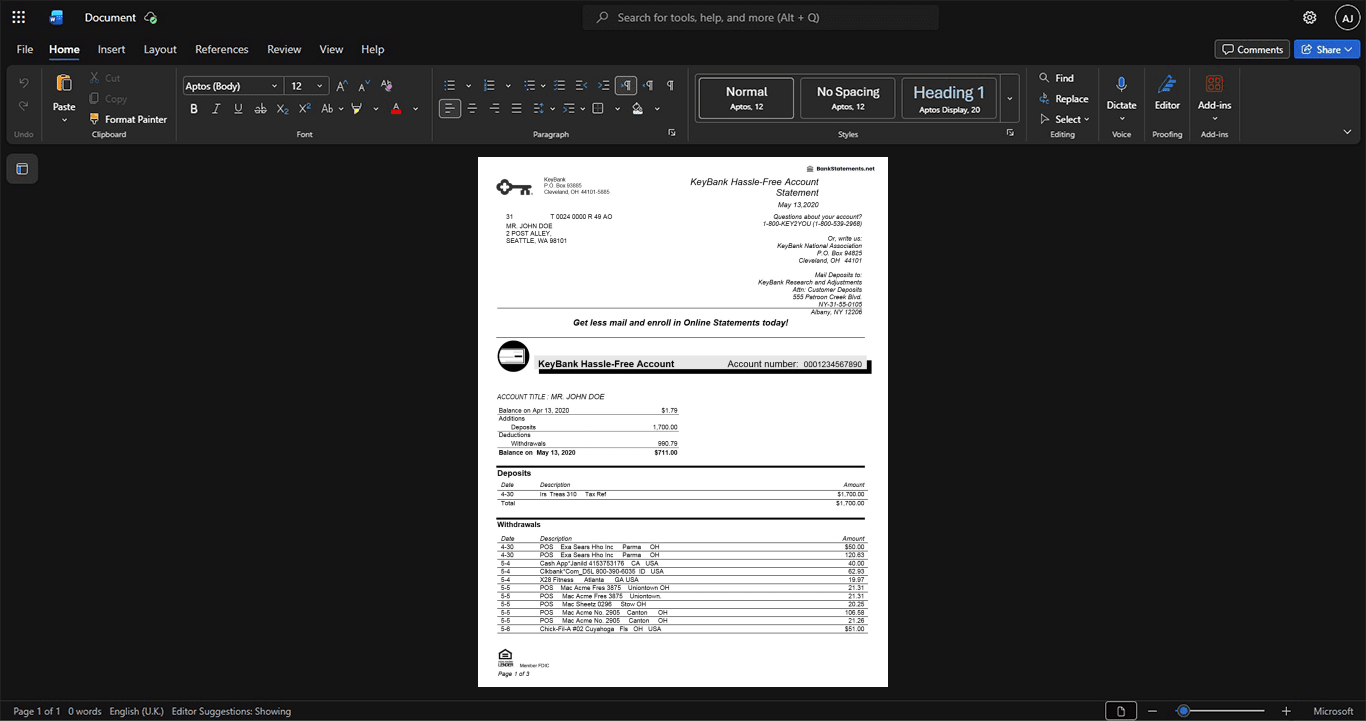The image size is (1366, 721).
Task: Toggle Italic formatting
Action: [216, 109]
